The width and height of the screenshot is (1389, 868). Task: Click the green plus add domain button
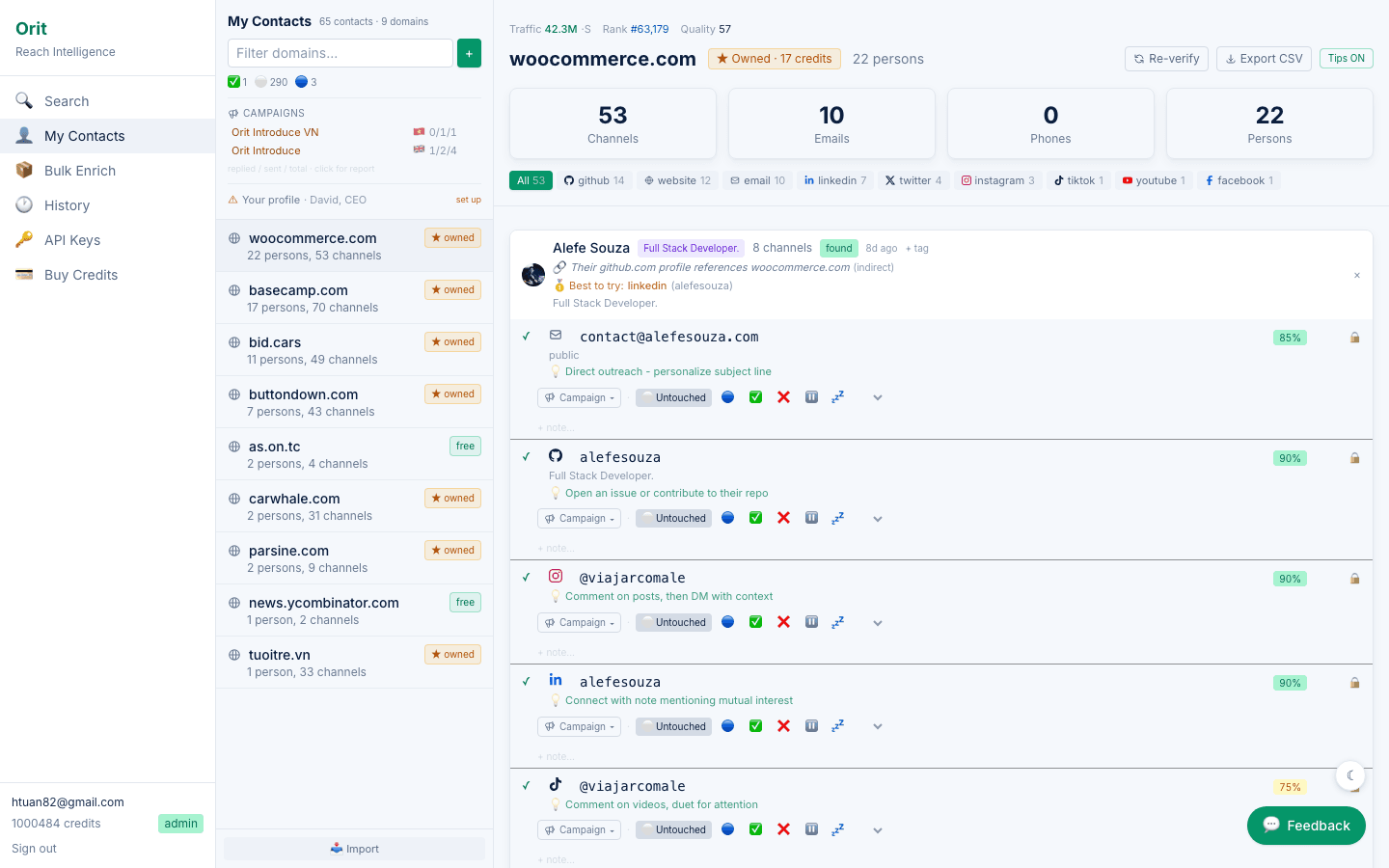point(469,53)
